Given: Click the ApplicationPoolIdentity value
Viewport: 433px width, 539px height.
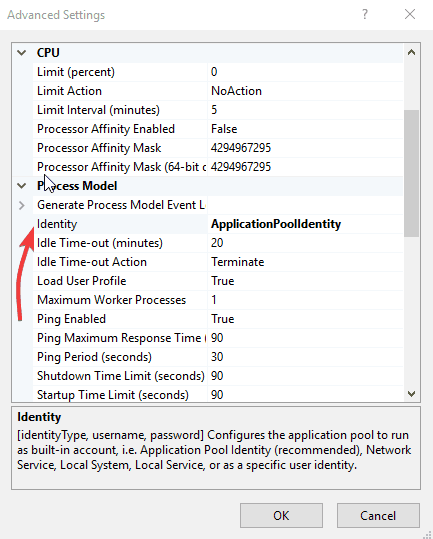Looking at the screenshot, I should pyautogui.click(x=276, y=224).
